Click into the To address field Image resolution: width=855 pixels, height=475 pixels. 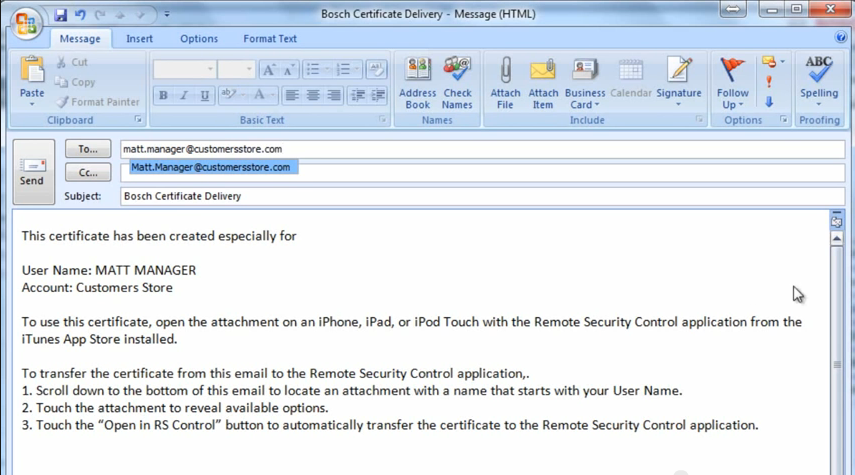click(483, 149)
